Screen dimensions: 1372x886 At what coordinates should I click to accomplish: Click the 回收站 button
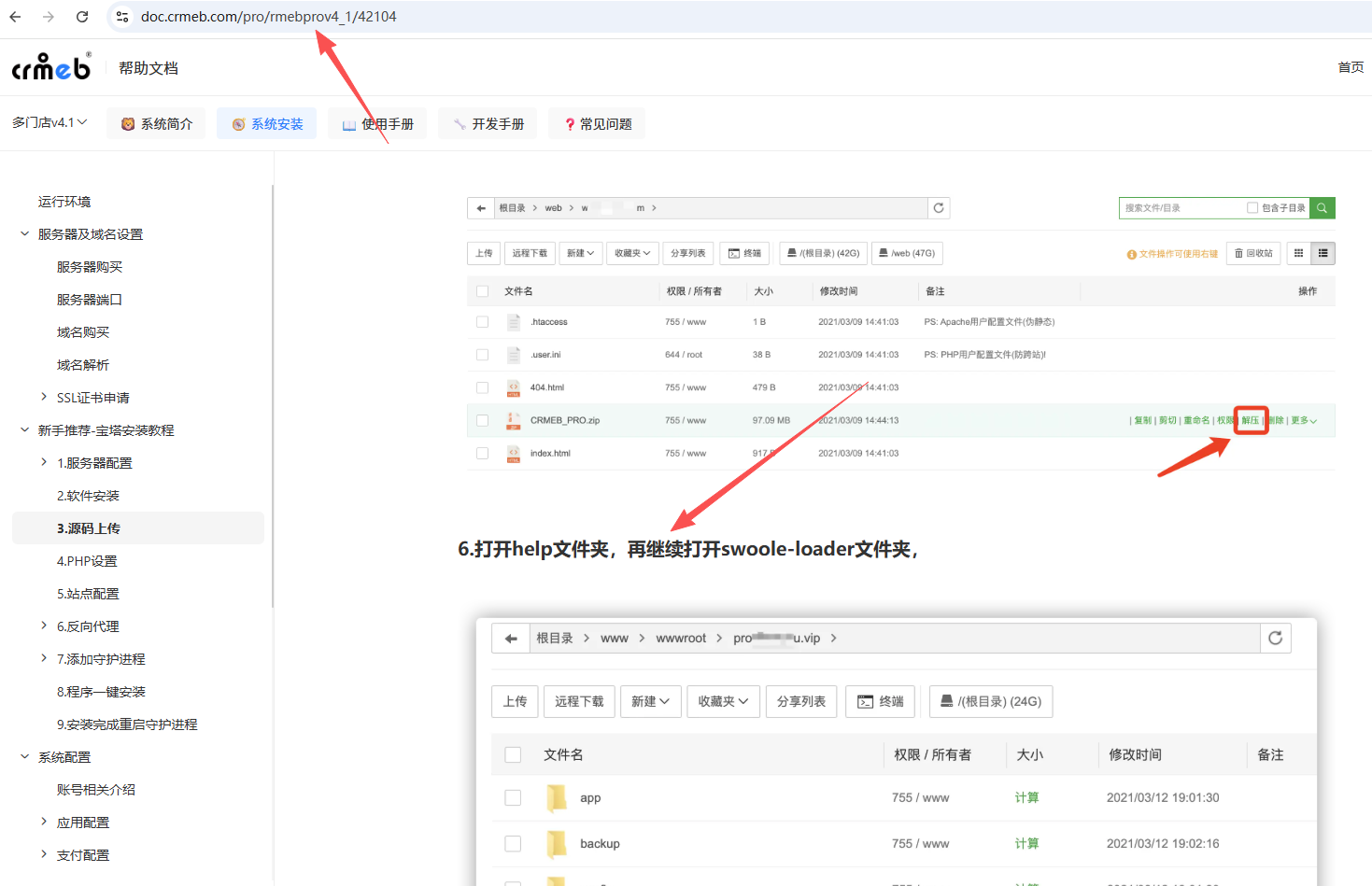[x=1253, y=253]
